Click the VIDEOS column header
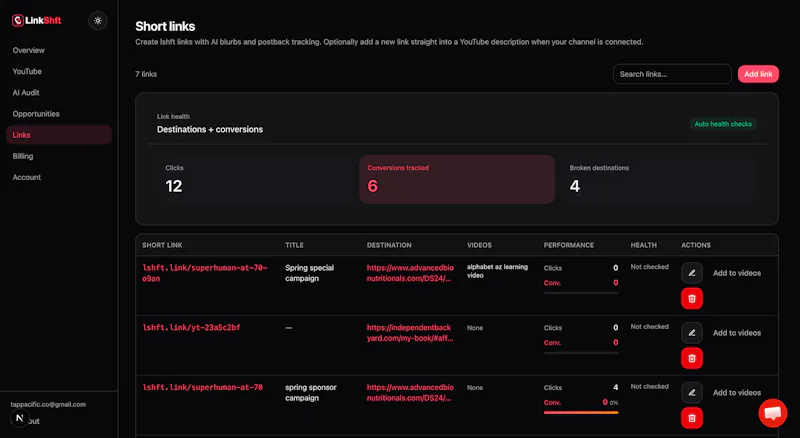 pos(480,245)
